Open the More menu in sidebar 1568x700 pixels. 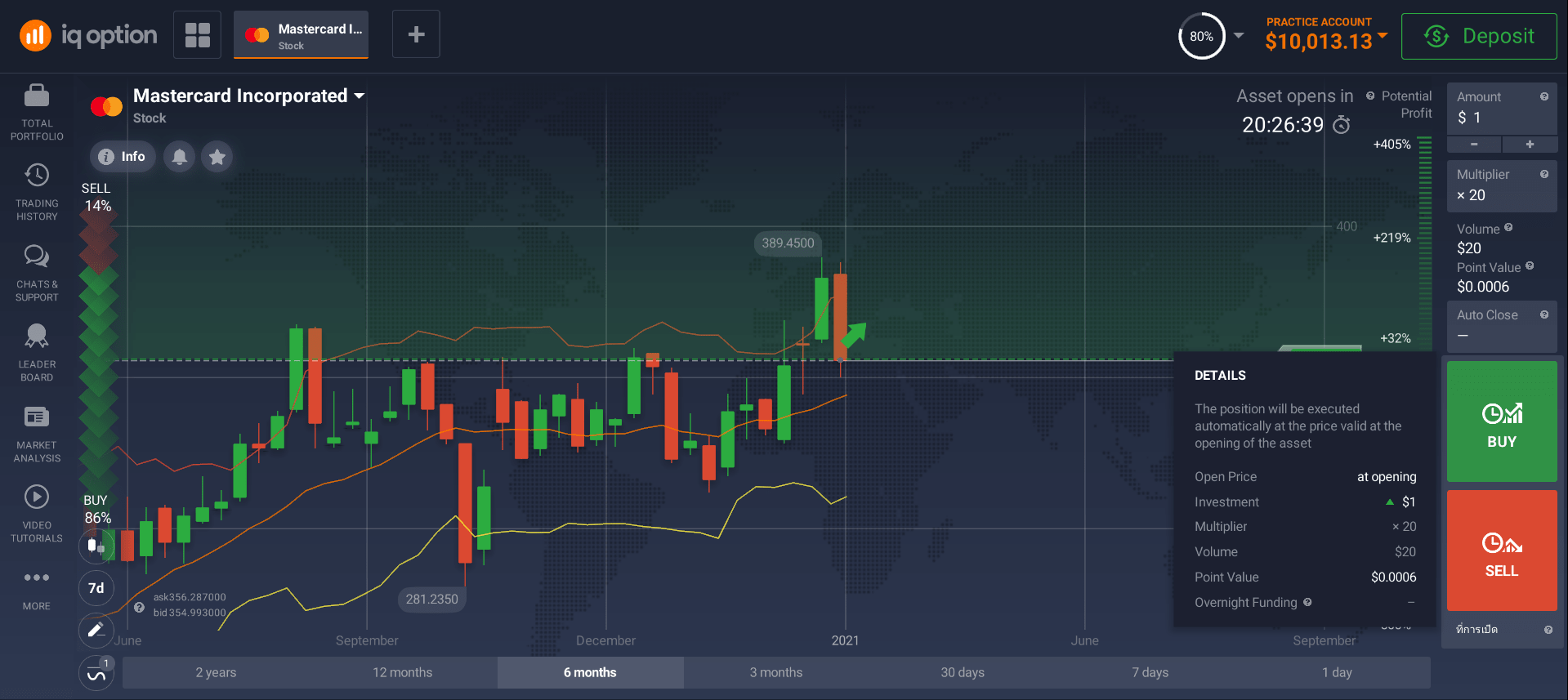tap(37, 590)
